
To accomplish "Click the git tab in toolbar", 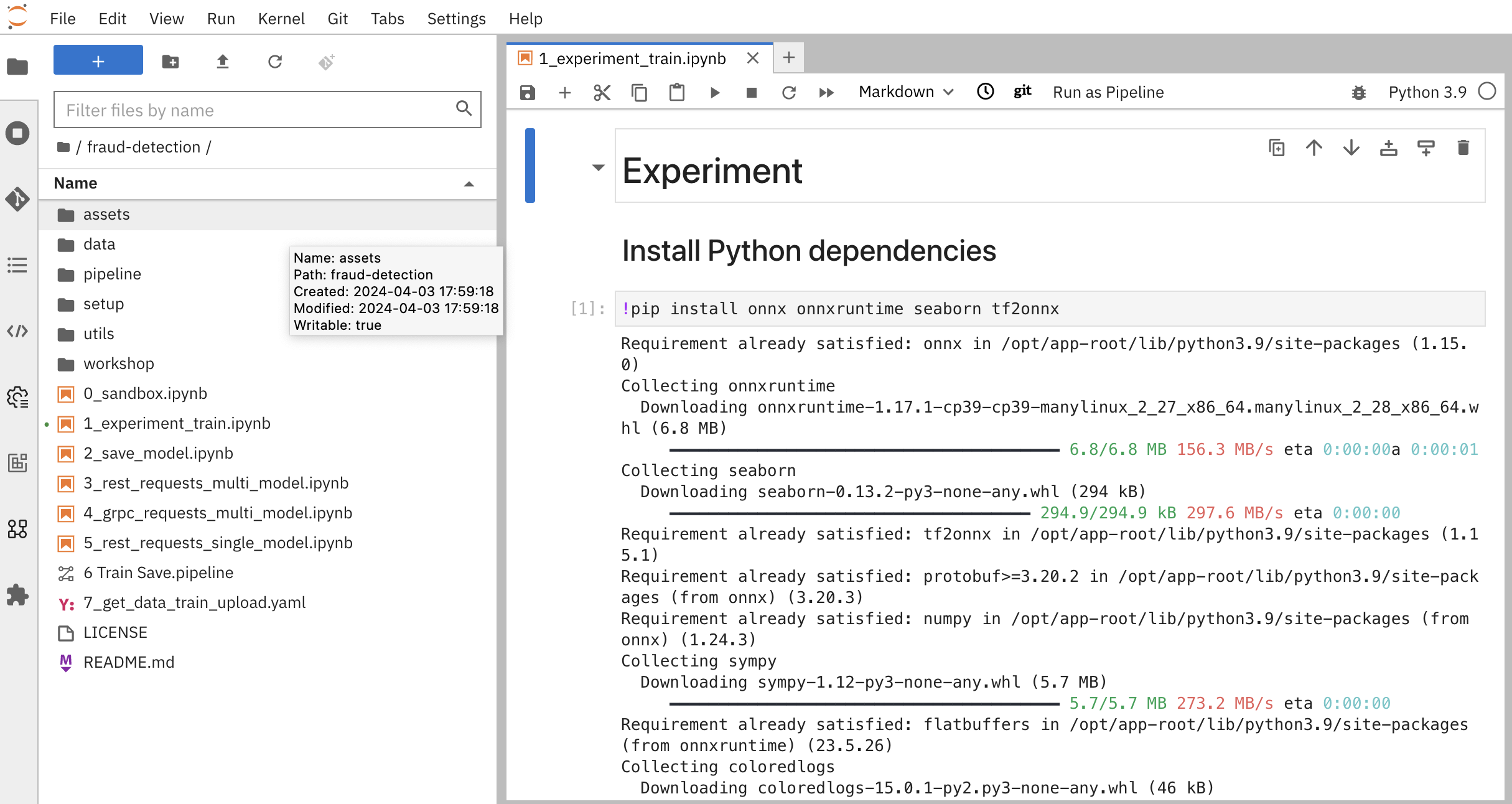I will (1021, 91).
